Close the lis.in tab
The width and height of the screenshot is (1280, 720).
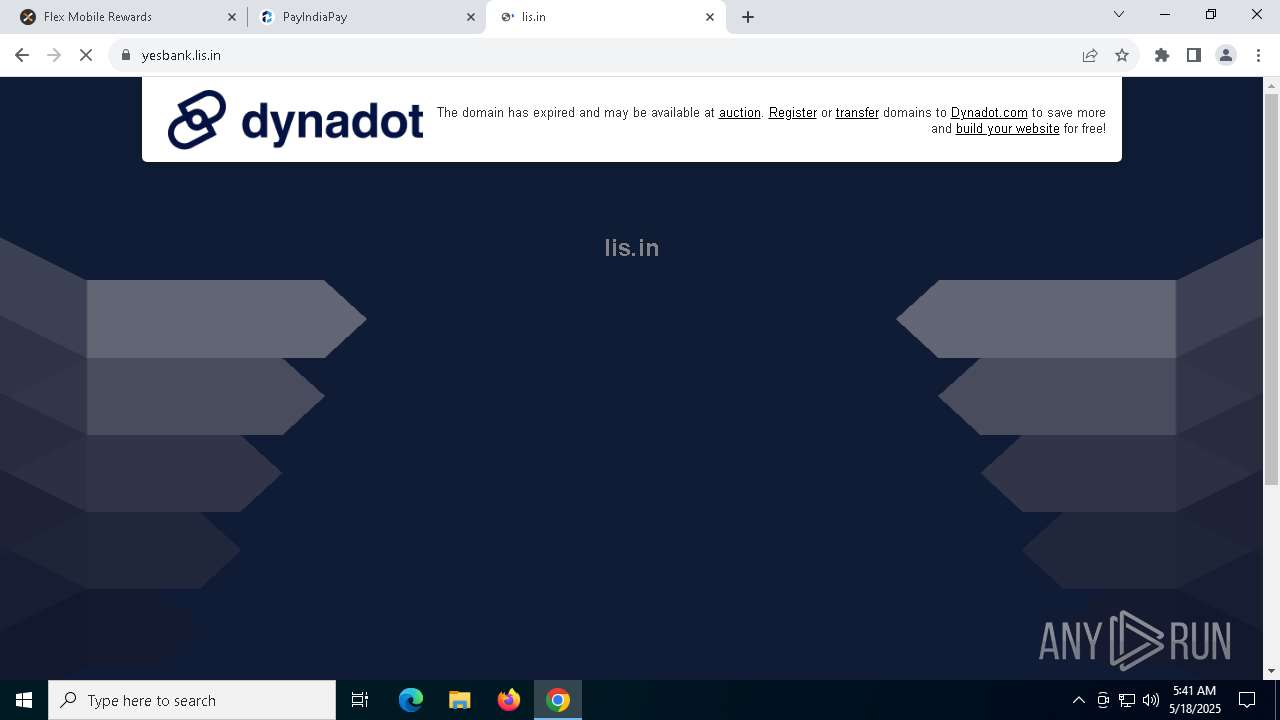click(x=710, y=17)
